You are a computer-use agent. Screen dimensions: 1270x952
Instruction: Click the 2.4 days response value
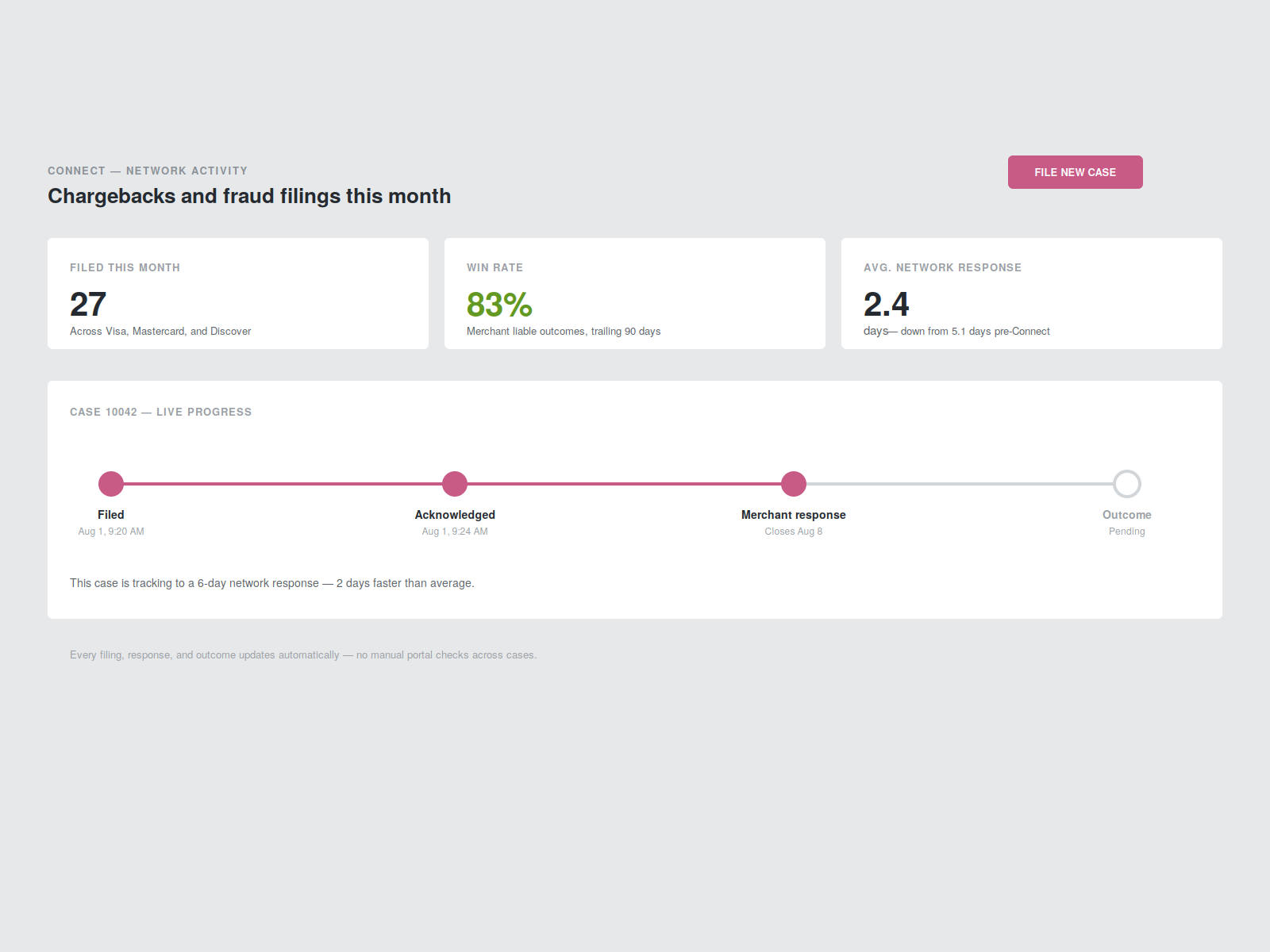pyautogui.click(x=886, y=305)
